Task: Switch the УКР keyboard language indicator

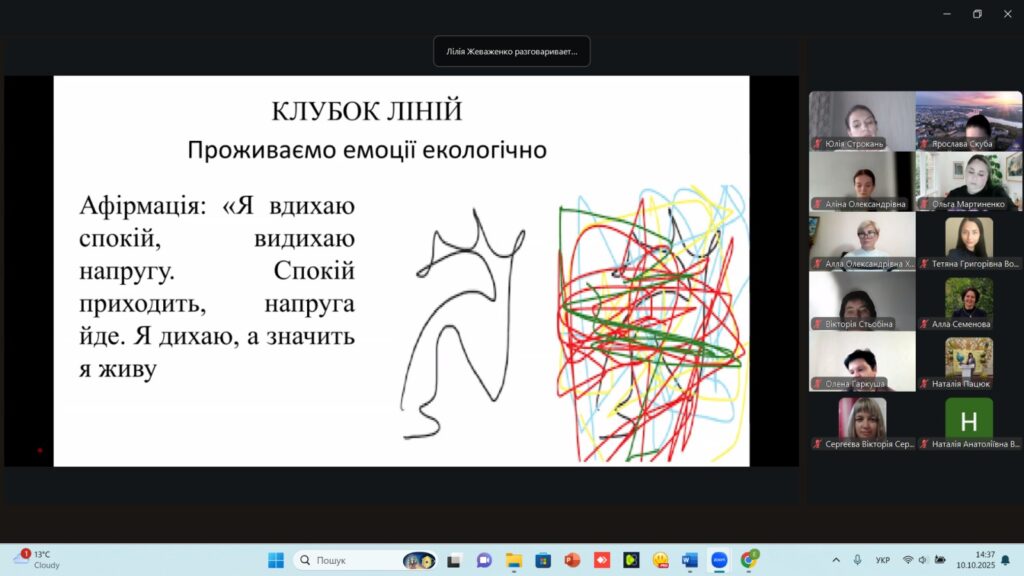Action: click(x=883, y=560)
